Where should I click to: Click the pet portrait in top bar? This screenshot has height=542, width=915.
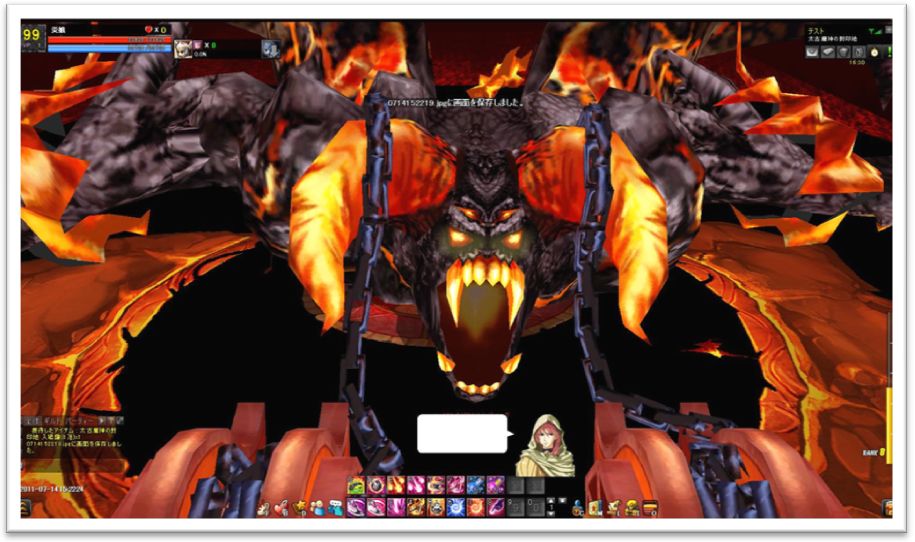(x=183, y=48)
